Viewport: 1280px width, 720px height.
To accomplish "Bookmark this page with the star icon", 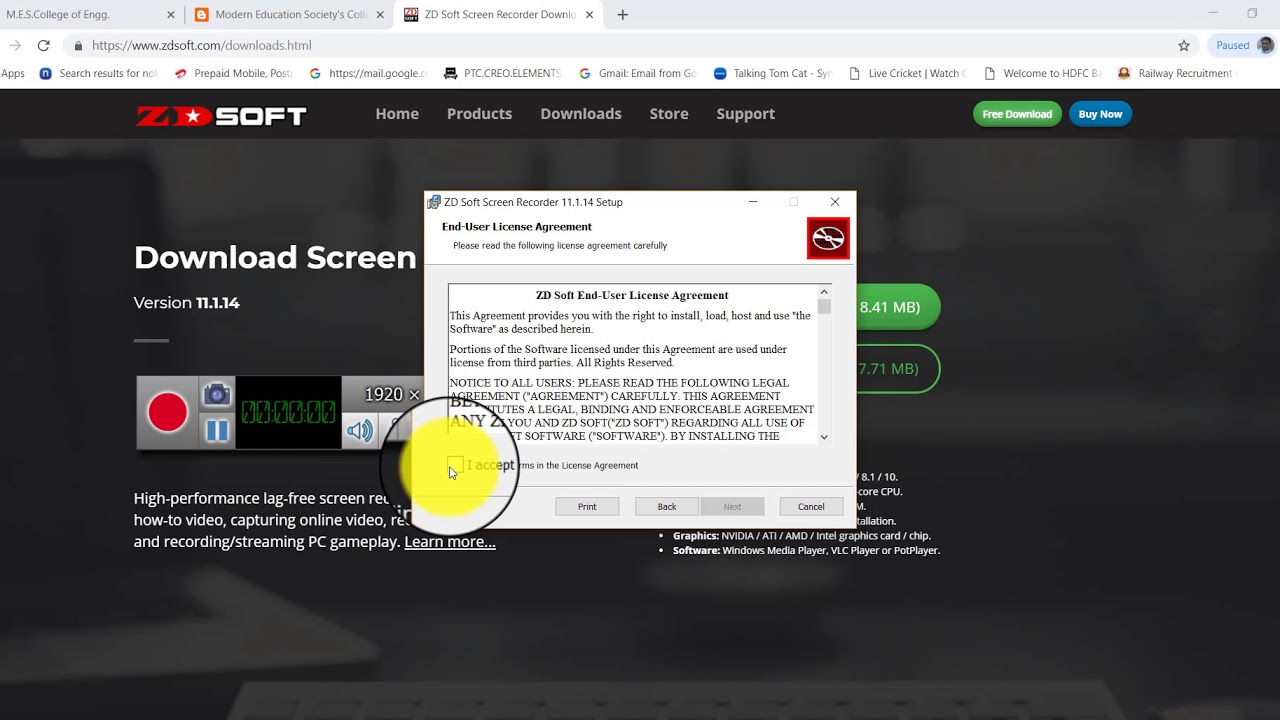I will click(x=1184, y=45).
